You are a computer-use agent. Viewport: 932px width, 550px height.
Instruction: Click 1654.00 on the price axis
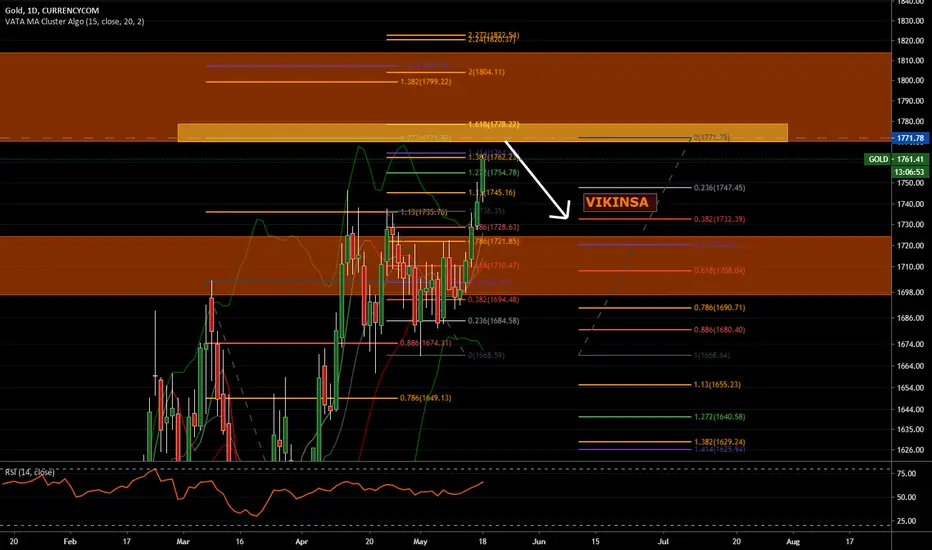[x=911, y=388]
